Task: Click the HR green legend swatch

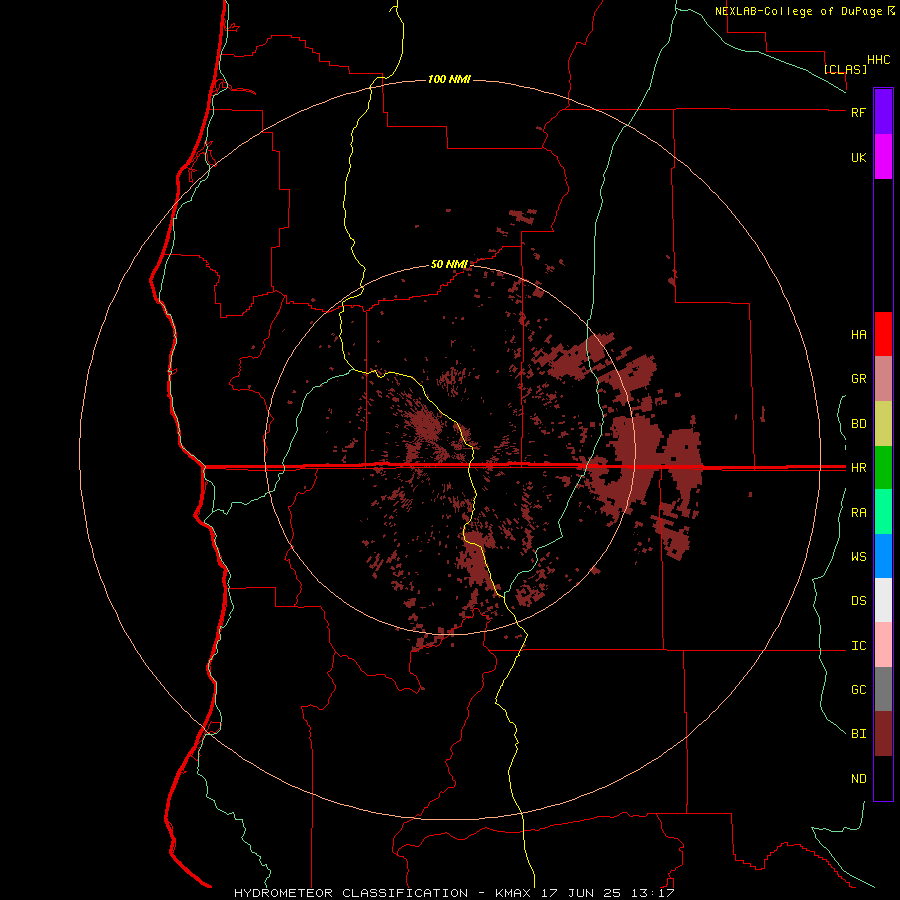Action: pyautogui.click(x=883, y=468)
